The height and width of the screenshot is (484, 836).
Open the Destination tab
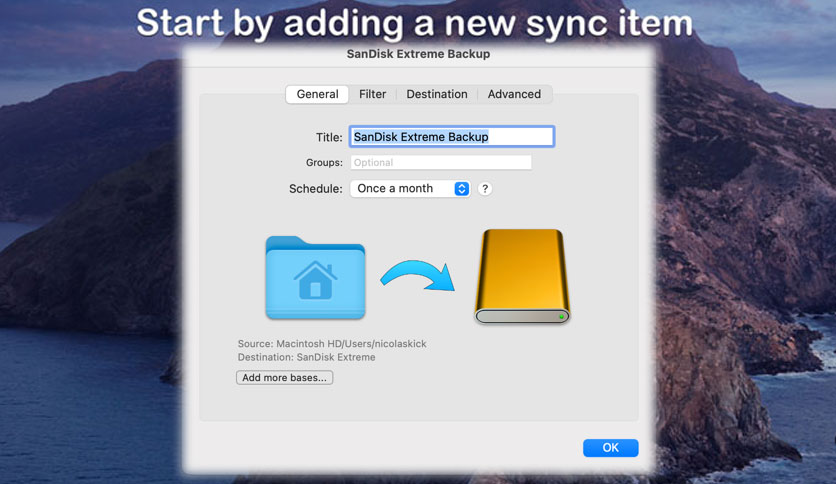[437, 94]
